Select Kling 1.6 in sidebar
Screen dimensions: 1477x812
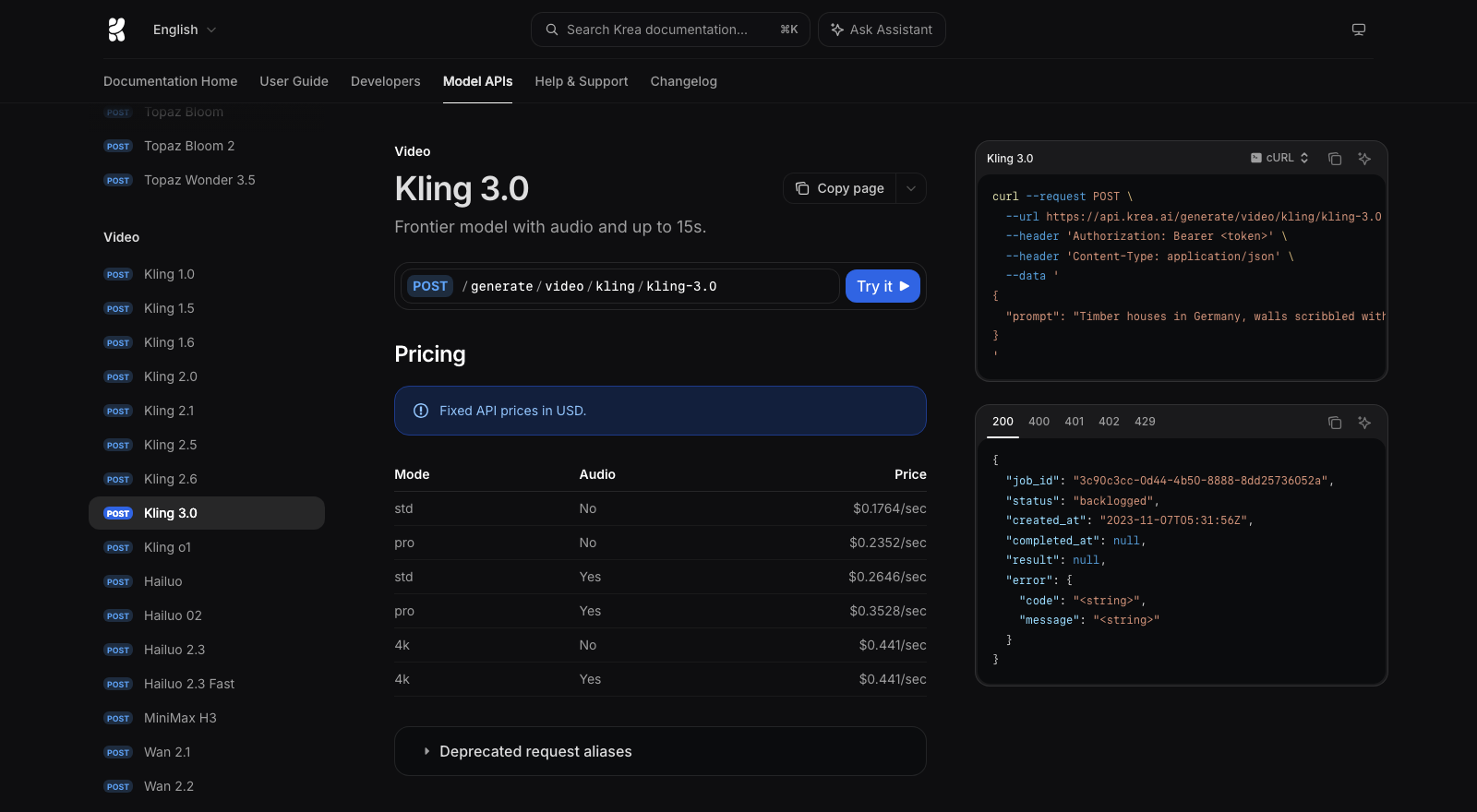point(207,342)
